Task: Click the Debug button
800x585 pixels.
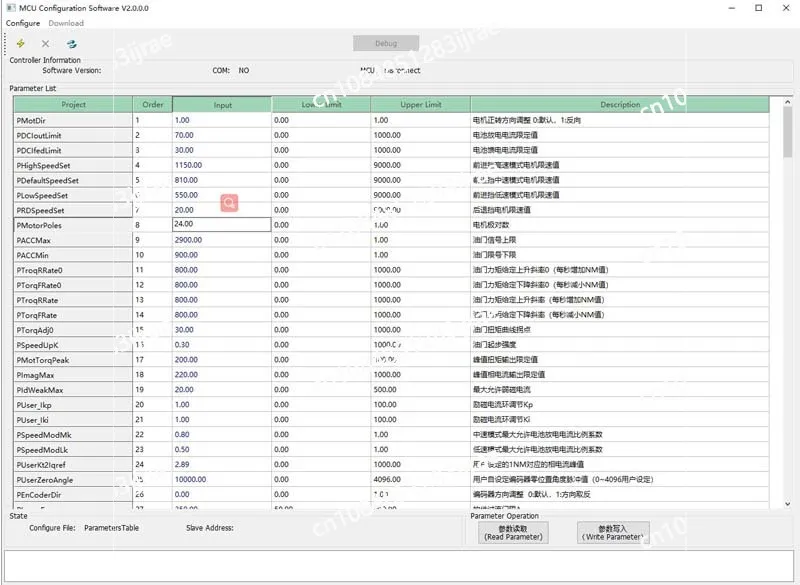Action: pyautogui.click(x=385, y=43)
